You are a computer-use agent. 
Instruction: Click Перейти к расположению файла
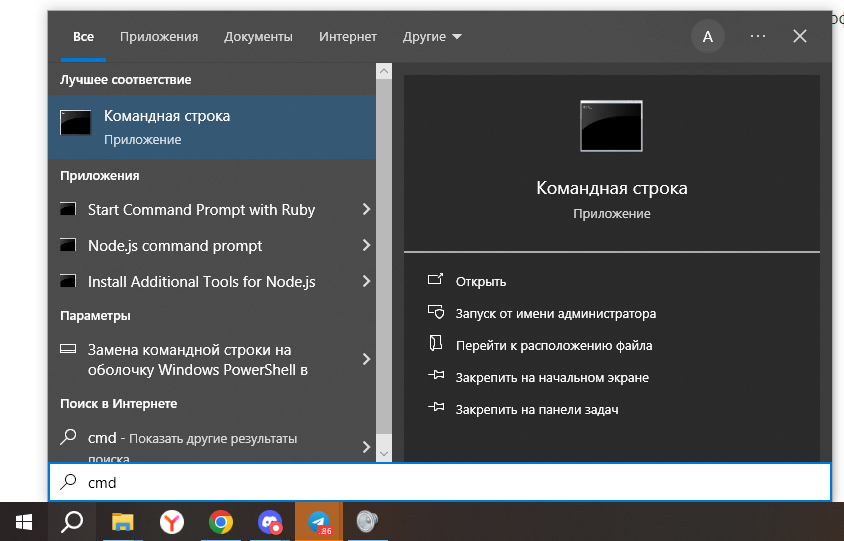(554, 346)
